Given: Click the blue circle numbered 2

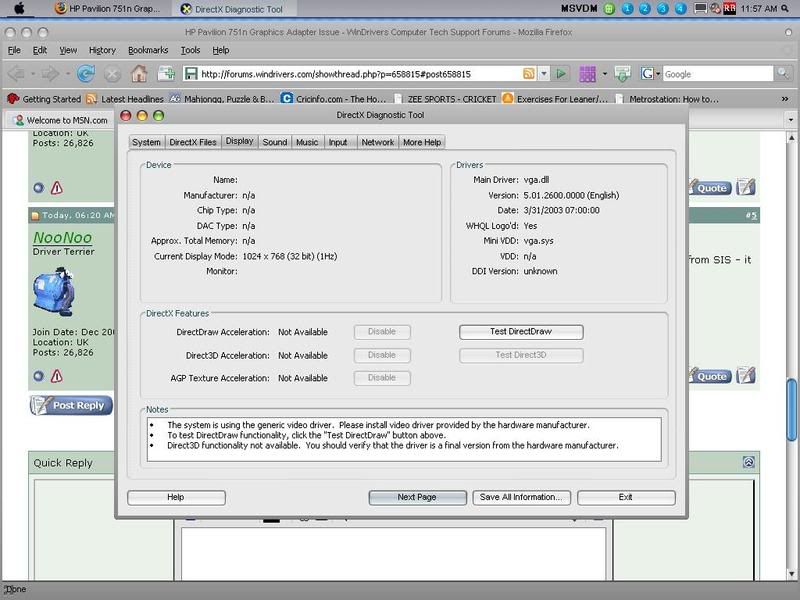Looking at the screenshot, I should (645, 9).
